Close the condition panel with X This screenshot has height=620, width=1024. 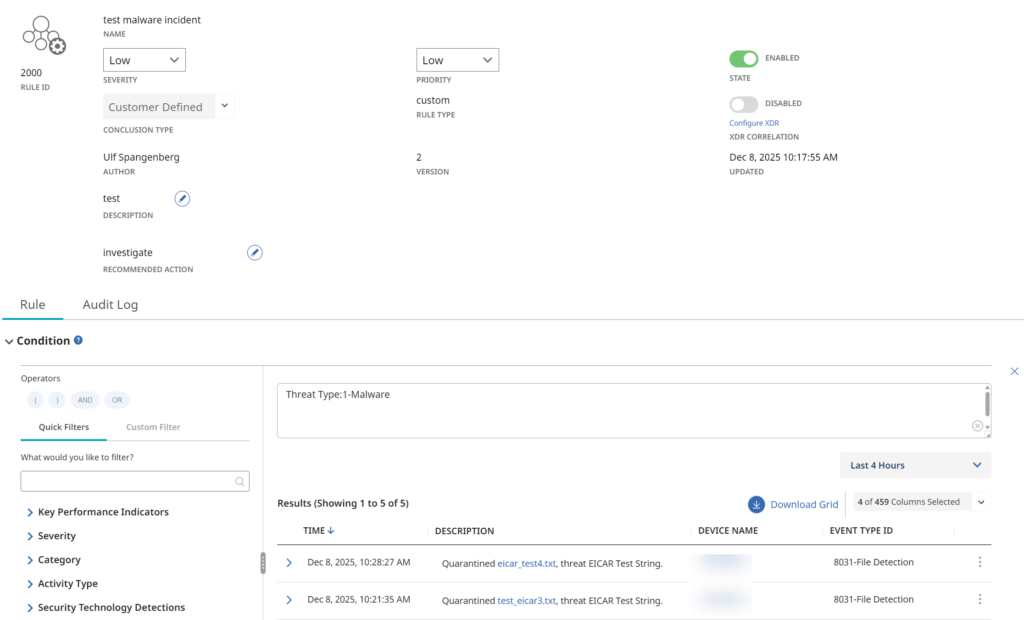coord(1014,371)
